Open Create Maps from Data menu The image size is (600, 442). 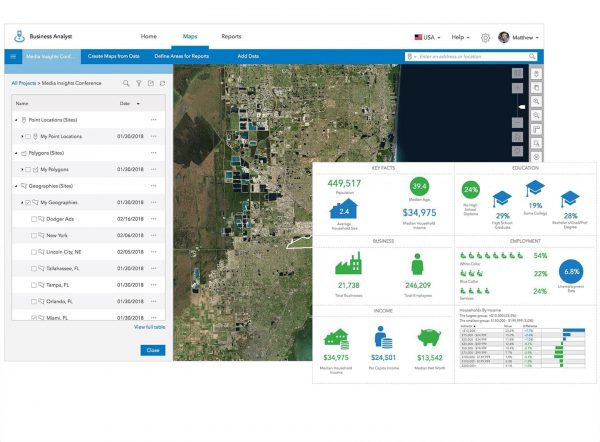pos(114,56)
